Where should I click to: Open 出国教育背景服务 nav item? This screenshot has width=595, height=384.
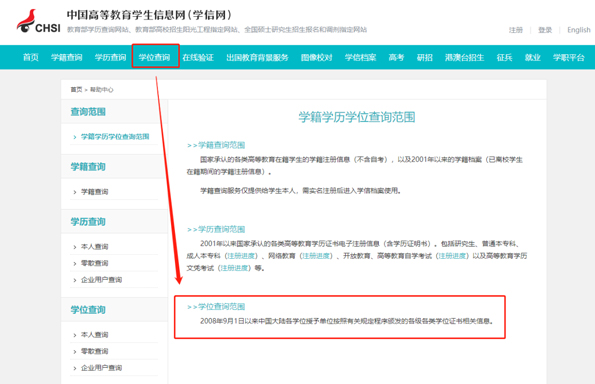[x=257, y=57]
